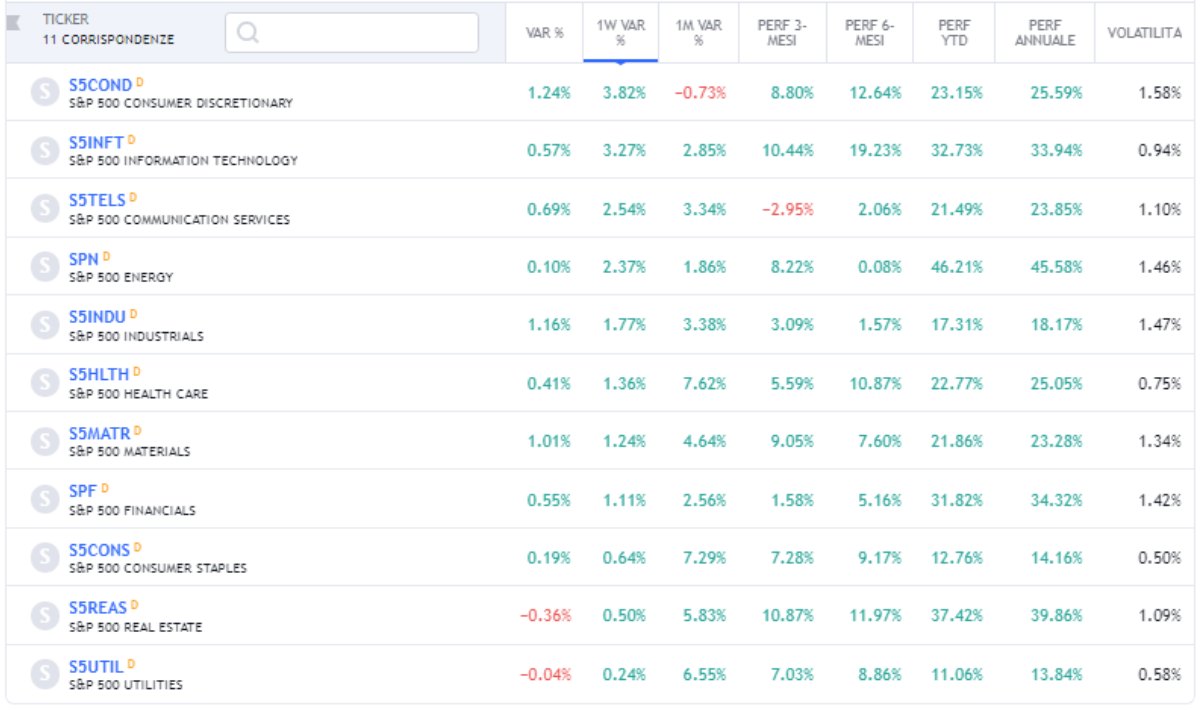Sort by the 1W VAR % column
The width and height of the screenshot is (1200, 710).
pyautogui.click(x=620, y=33)
